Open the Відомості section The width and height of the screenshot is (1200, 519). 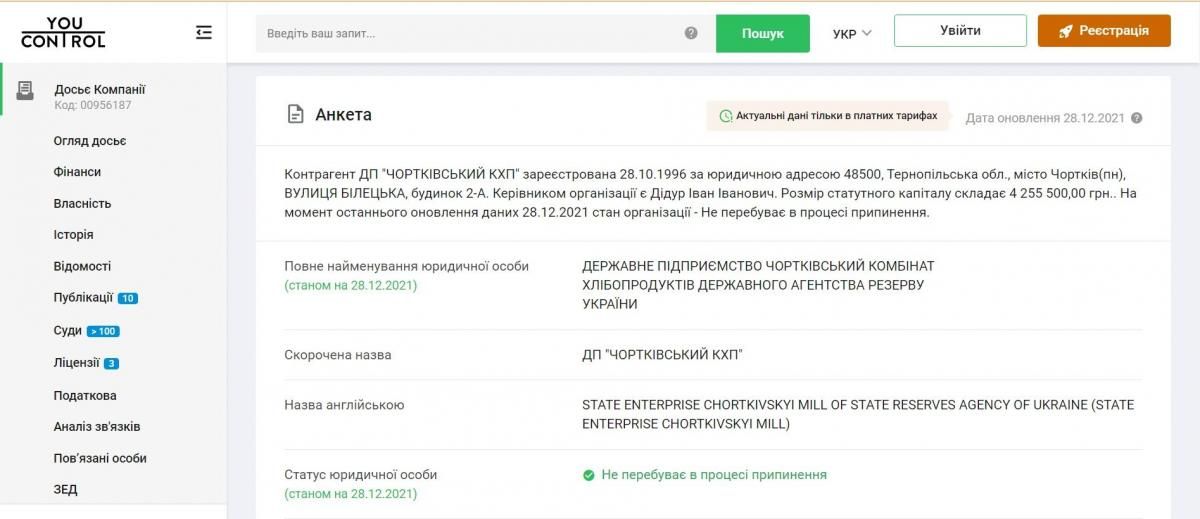(x=82, y=266)
